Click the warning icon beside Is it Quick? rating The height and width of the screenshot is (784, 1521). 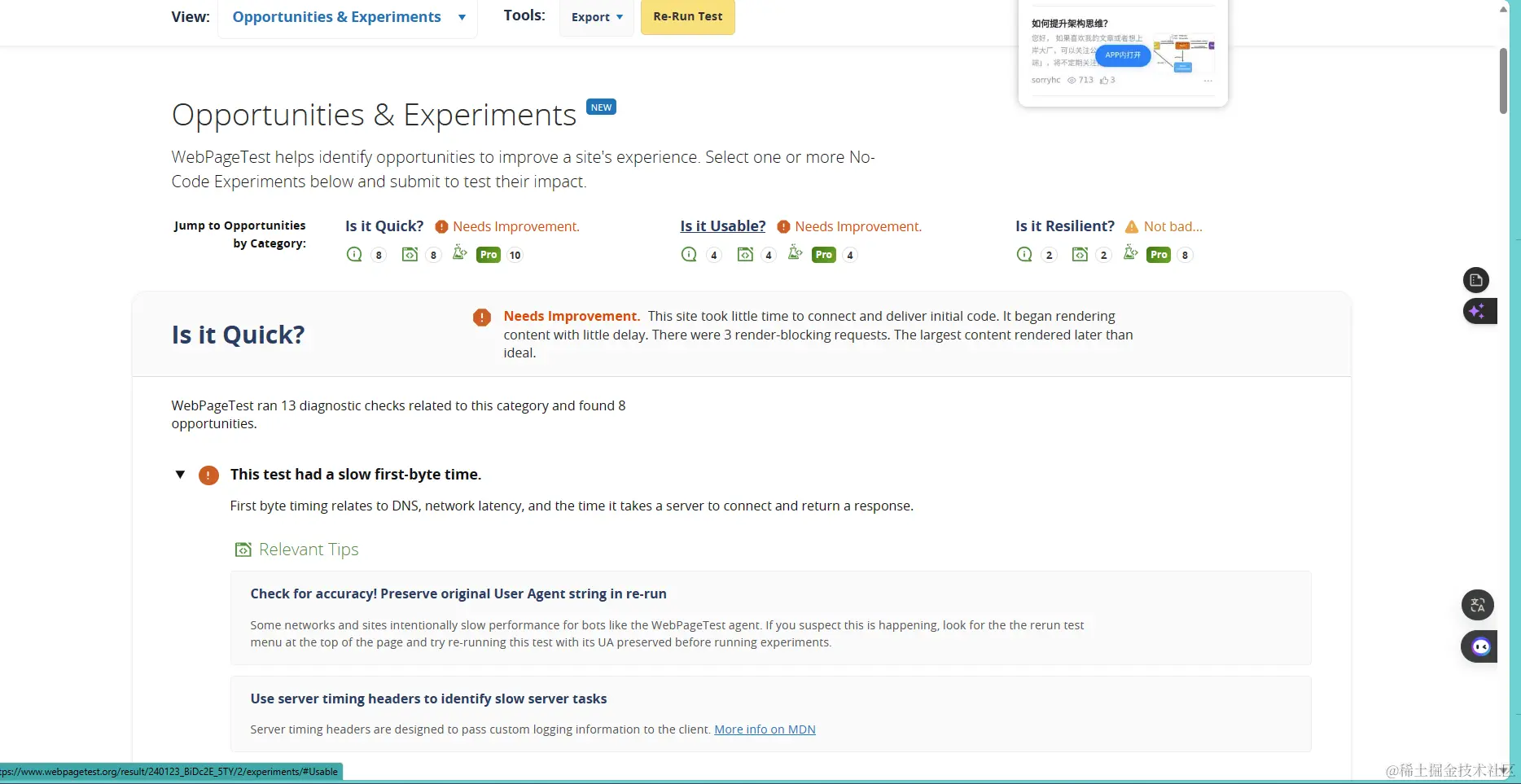point(441,227)
